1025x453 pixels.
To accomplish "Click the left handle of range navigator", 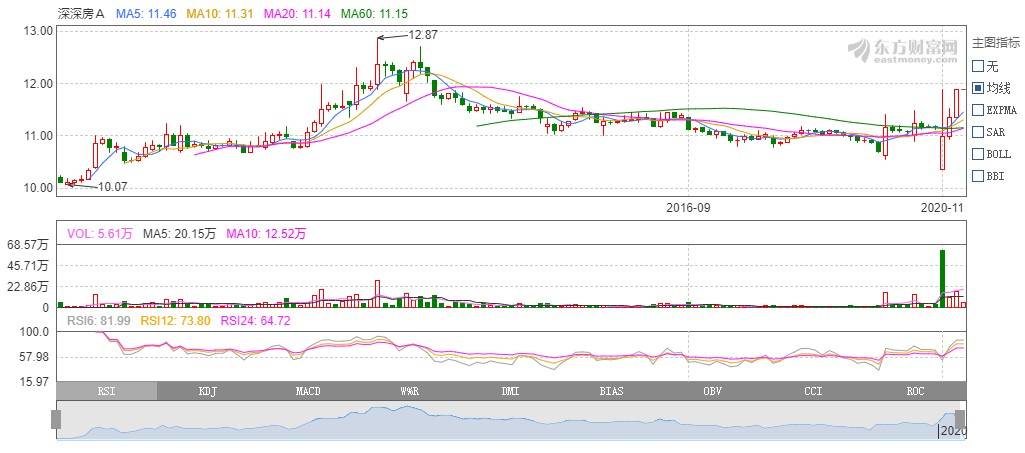I will point(61,420).
